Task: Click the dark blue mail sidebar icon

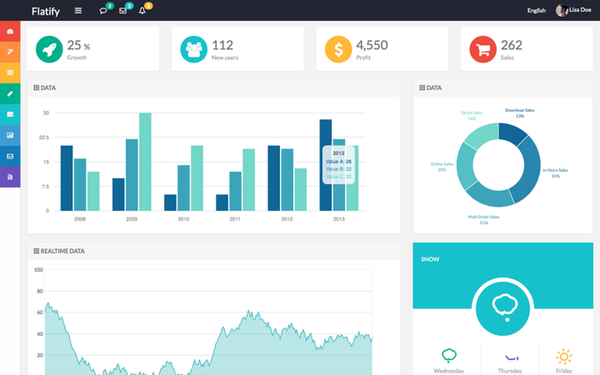Action: (x=10, y=156)
